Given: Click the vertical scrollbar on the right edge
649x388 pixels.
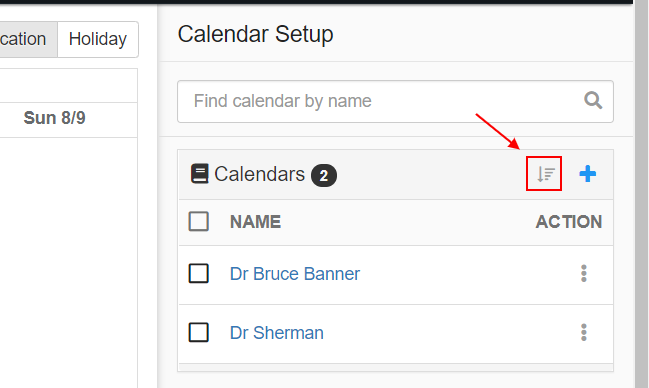Looking at the screenshot, I should coord(642,195).
